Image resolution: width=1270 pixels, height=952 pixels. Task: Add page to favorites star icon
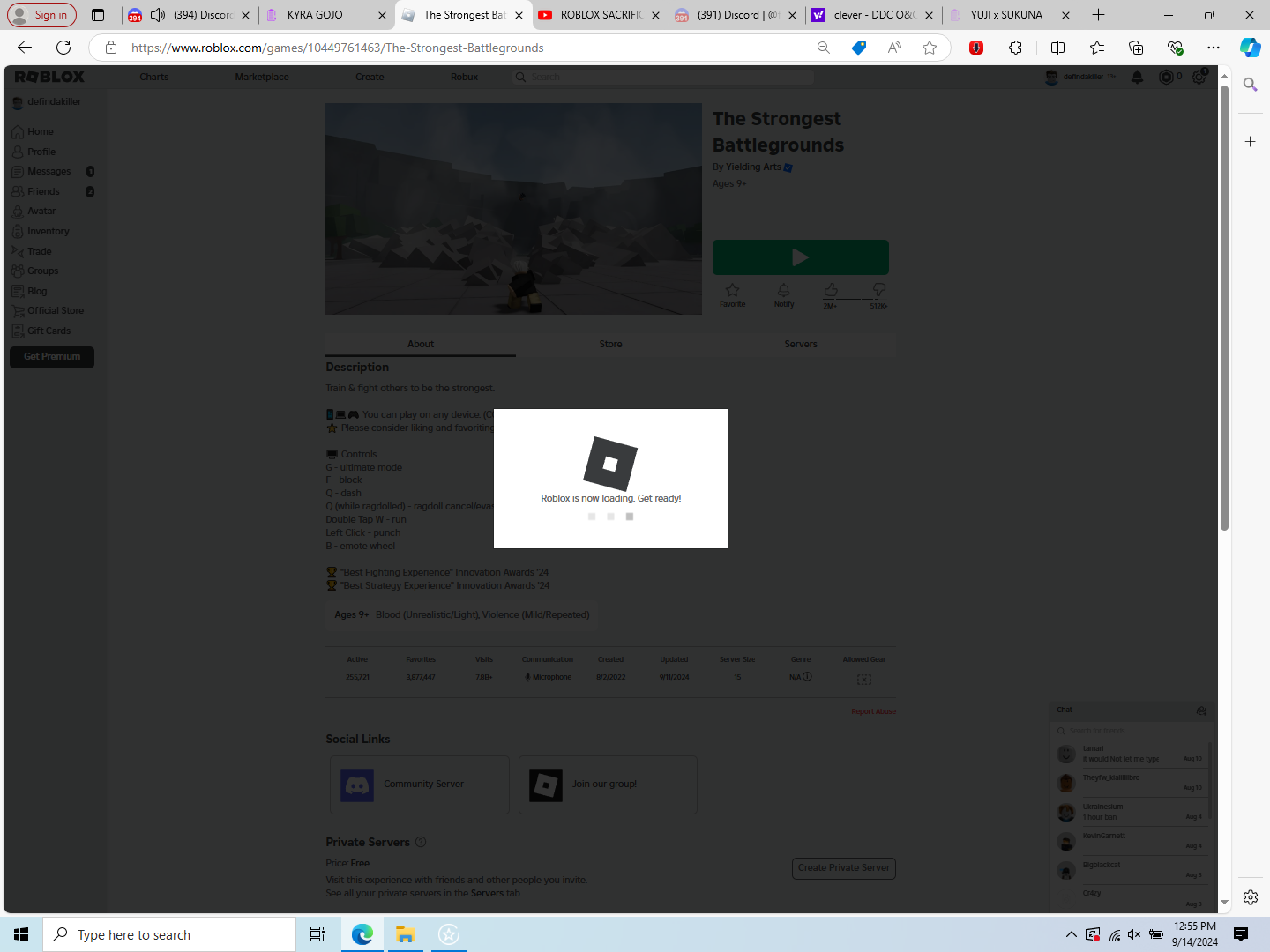pos(930,48)
